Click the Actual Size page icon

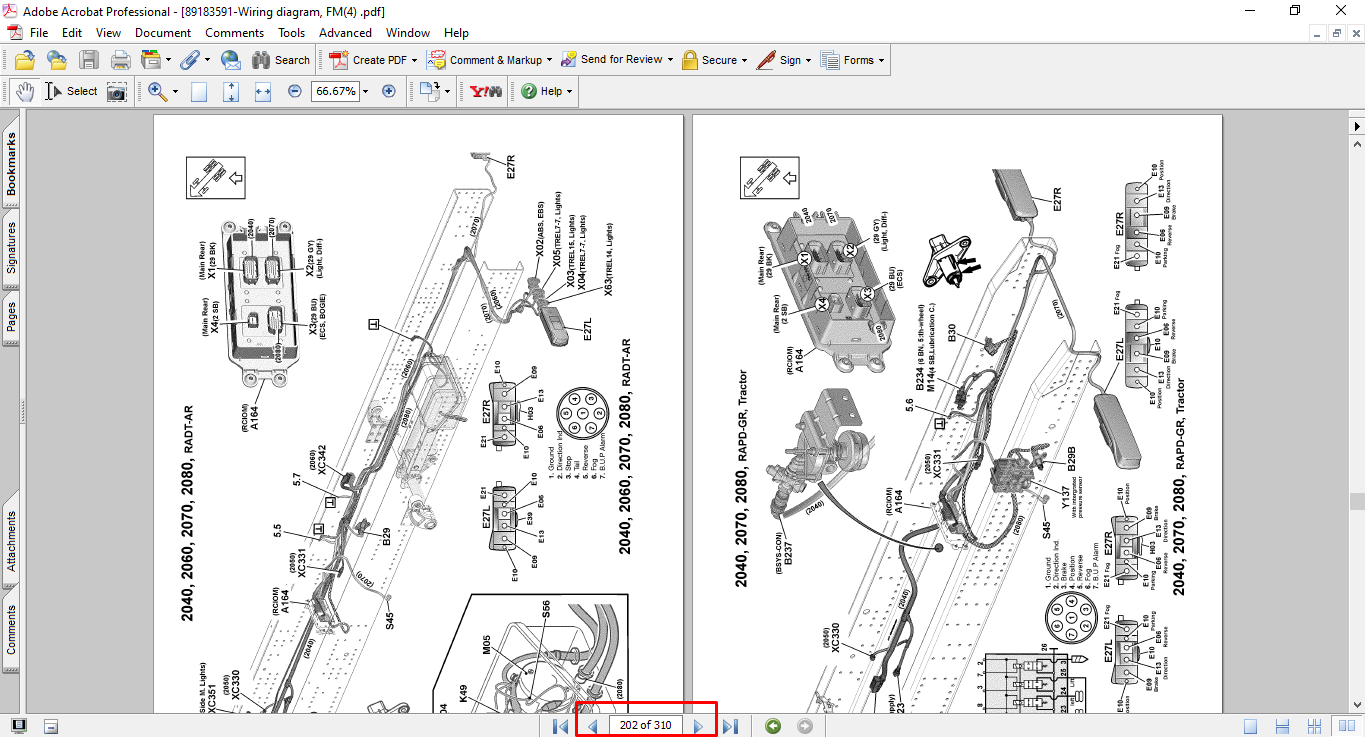tap(199, 91)
